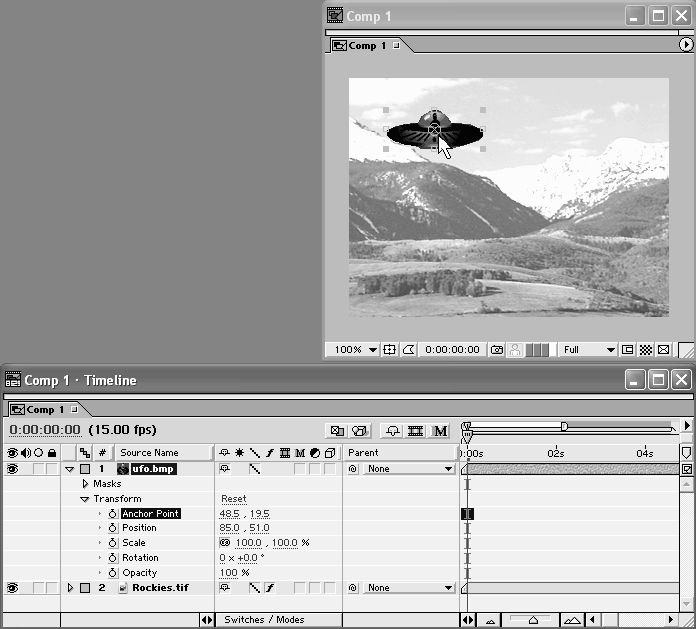Collapse the Transform property group
Screen dimensions: 696x629
pyautogui.click(x=85, y=499)
